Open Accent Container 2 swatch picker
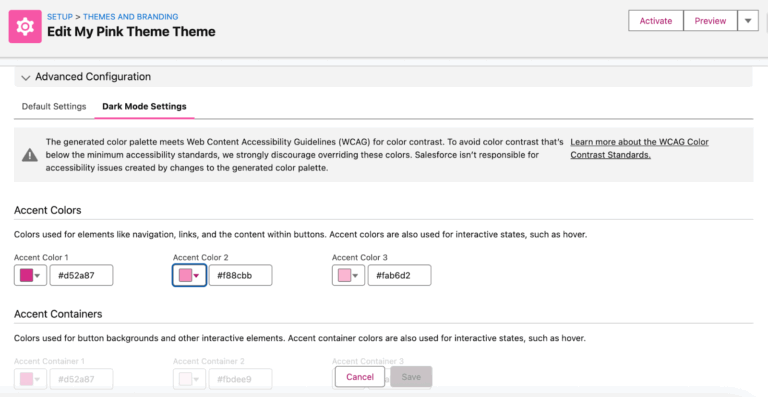Screen dimensions: 768x397 point(189,379)
